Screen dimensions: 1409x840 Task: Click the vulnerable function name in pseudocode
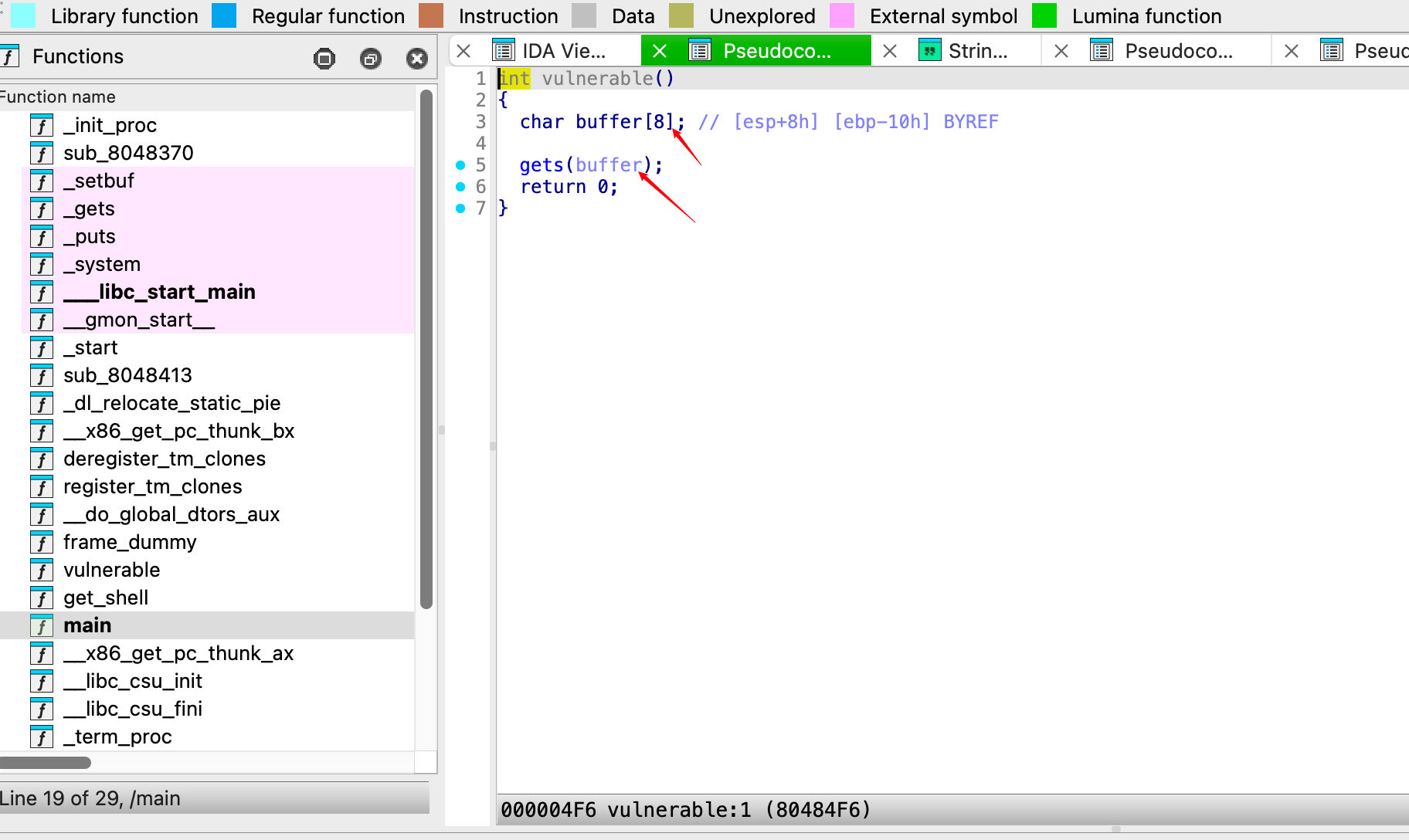pos(597,79)
